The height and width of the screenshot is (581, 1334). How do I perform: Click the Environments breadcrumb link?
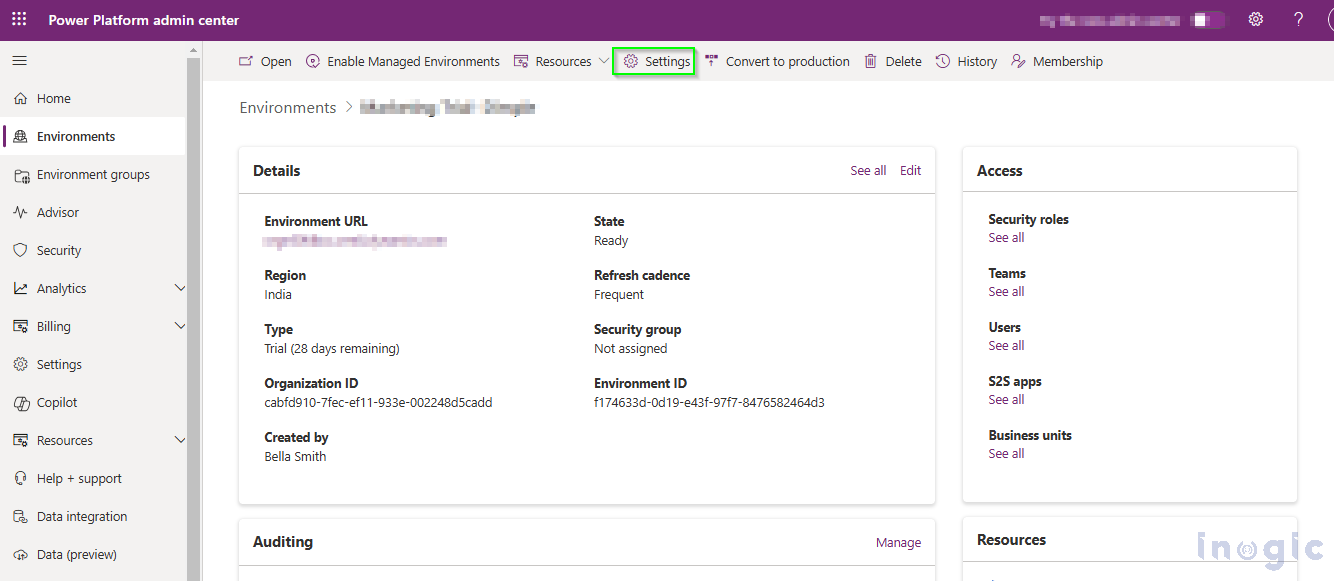click(288, 108)
